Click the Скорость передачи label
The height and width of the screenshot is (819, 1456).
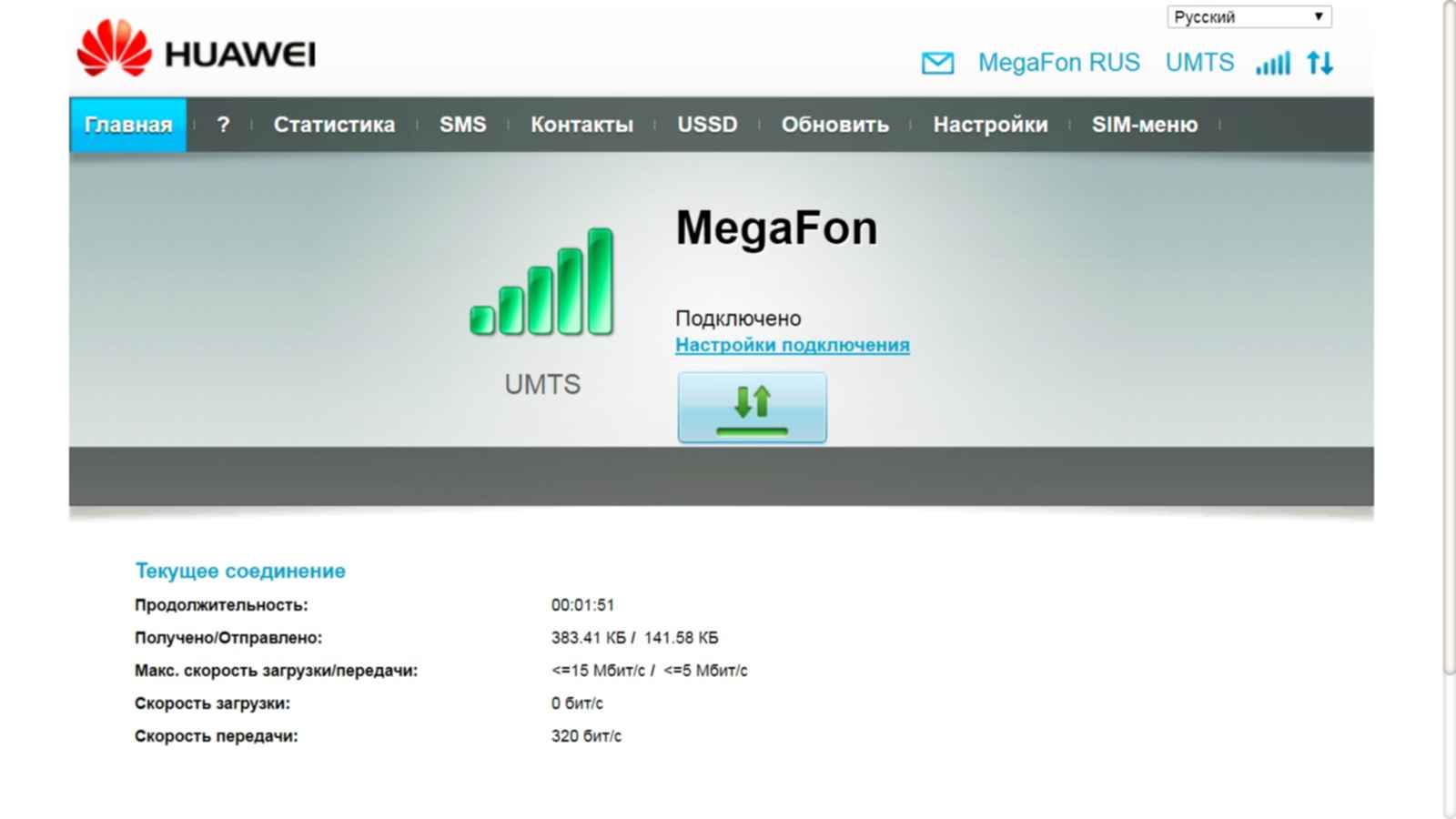[x=216, y=736]
